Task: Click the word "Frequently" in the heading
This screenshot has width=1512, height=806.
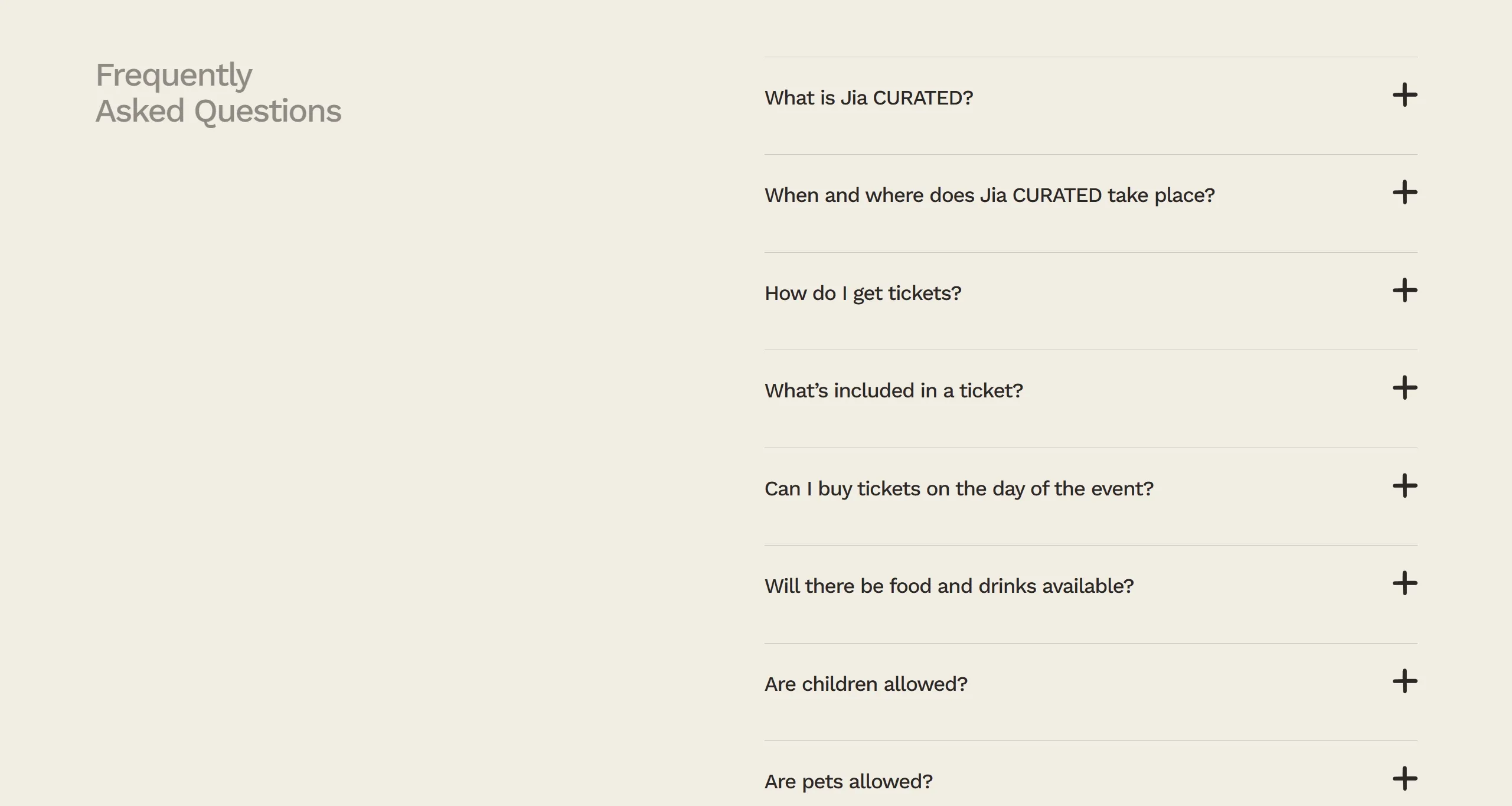Action: pos(174,76)
